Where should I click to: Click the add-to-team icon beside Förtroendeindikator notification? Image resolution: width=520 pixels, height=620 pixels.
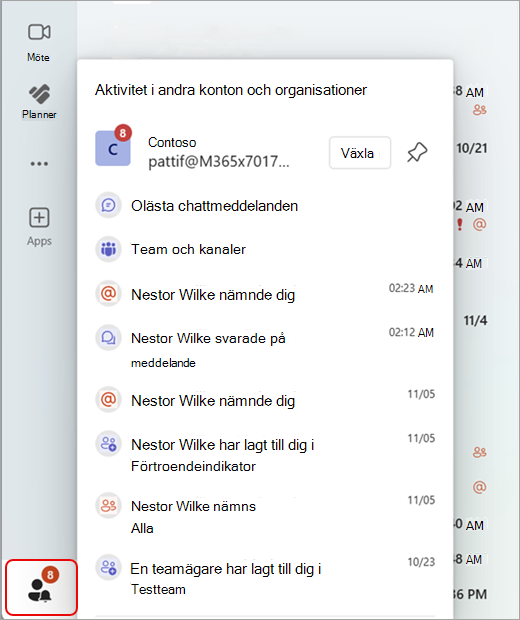click(x=108, y=444)
